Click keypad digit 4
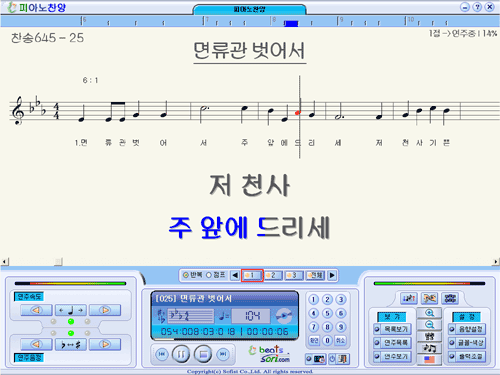Image resolution: width=500 pixels, height=375 pixels. 313,313
